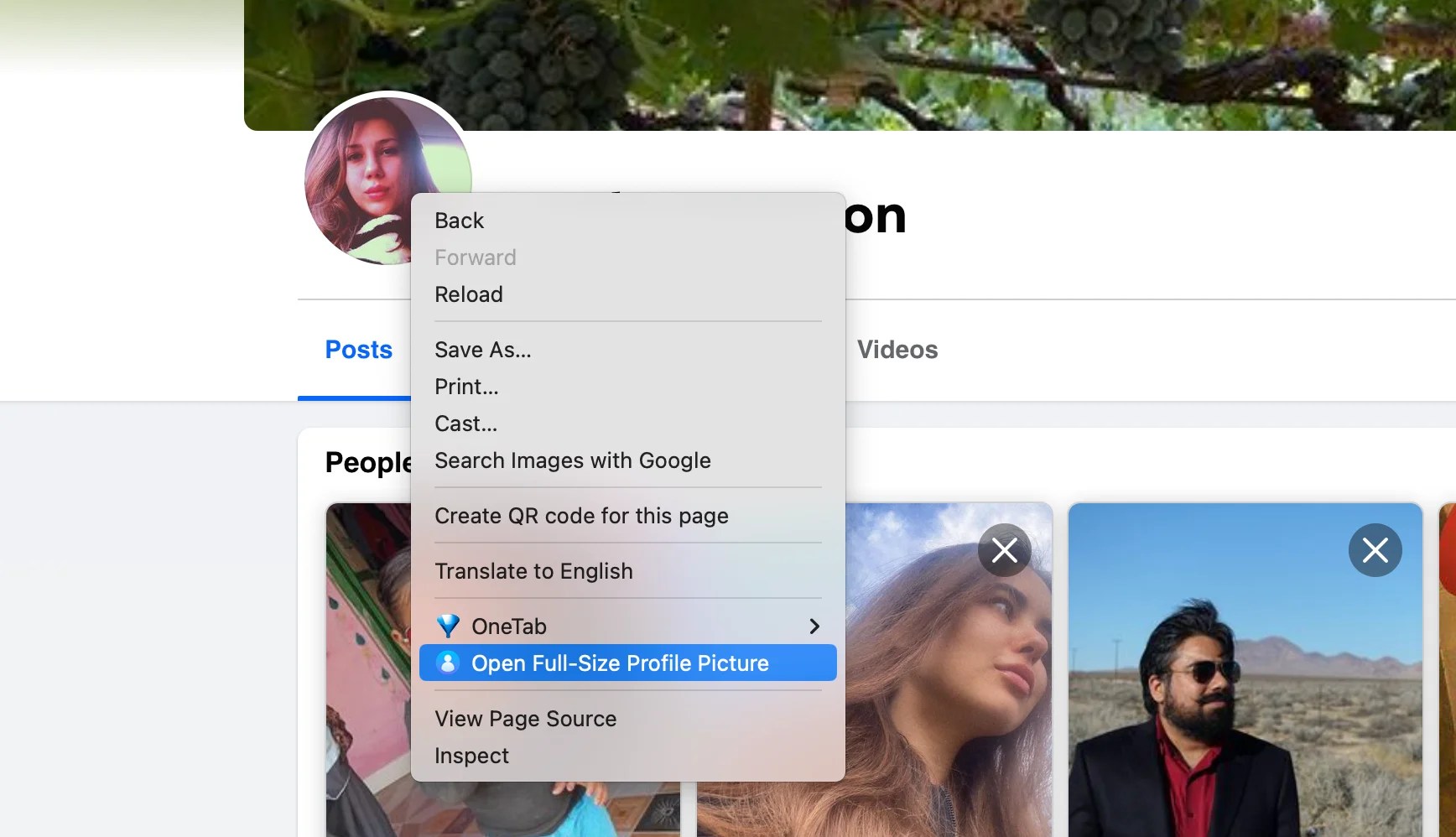The image size is (1456, 837).
Task: Open View Page Source
Action: pyautogui.click(x=525, y=719)
